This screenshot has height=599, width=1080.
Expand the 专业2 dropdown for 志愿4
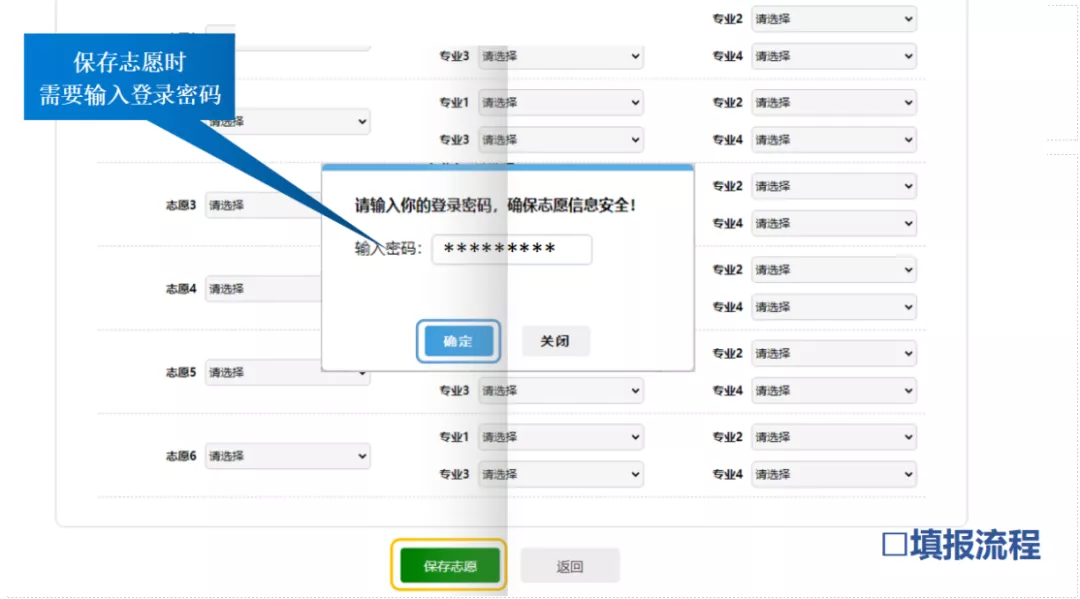[x=834, y=269]
